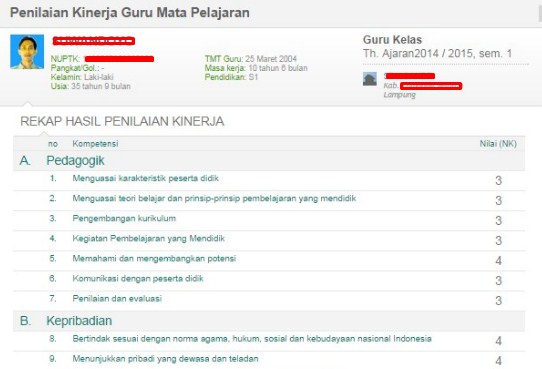Click score 3 for 'Komunikasi dengan peserta didik'
The width and height of the screenshot is (542, 369).
(498, 281)
